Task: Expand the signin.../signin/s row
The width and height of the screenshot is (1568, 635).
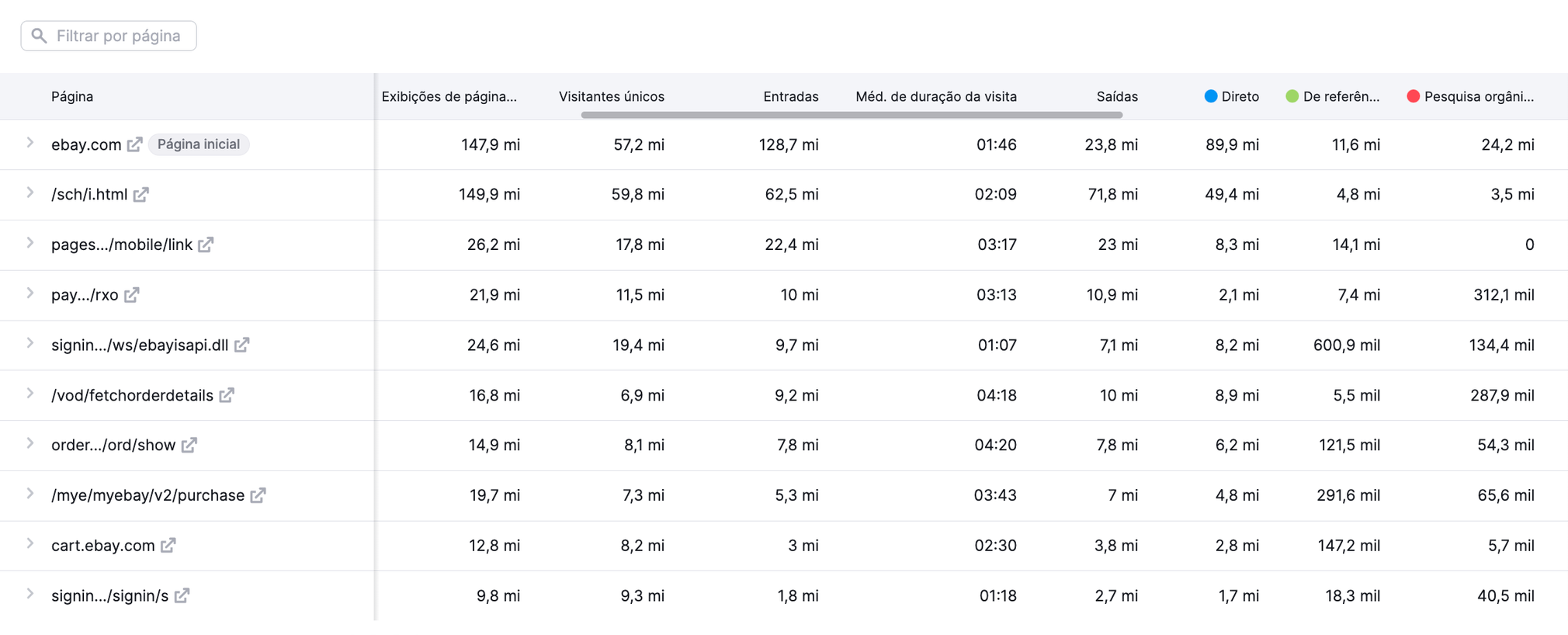Action: tap(29, 594)
